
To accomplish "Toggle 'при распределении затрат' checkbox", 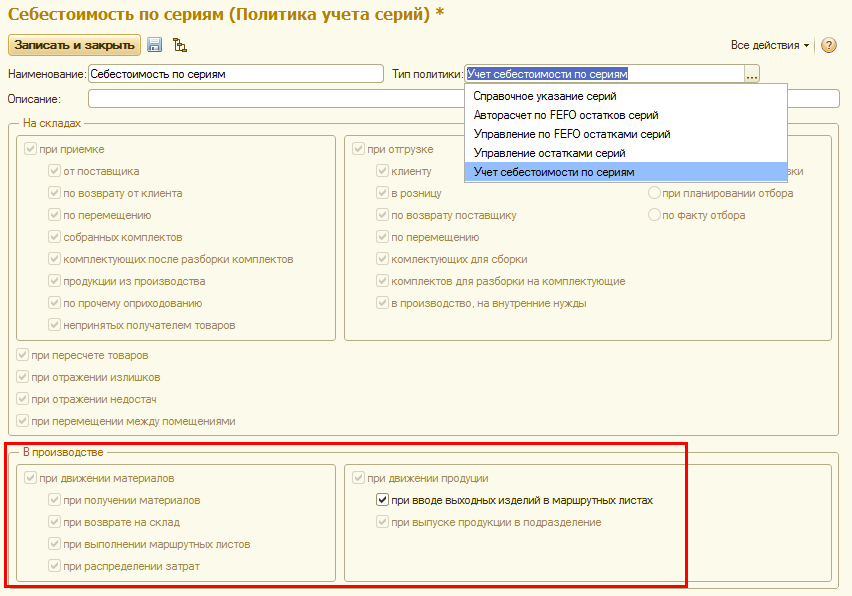I will pos(54,566).
